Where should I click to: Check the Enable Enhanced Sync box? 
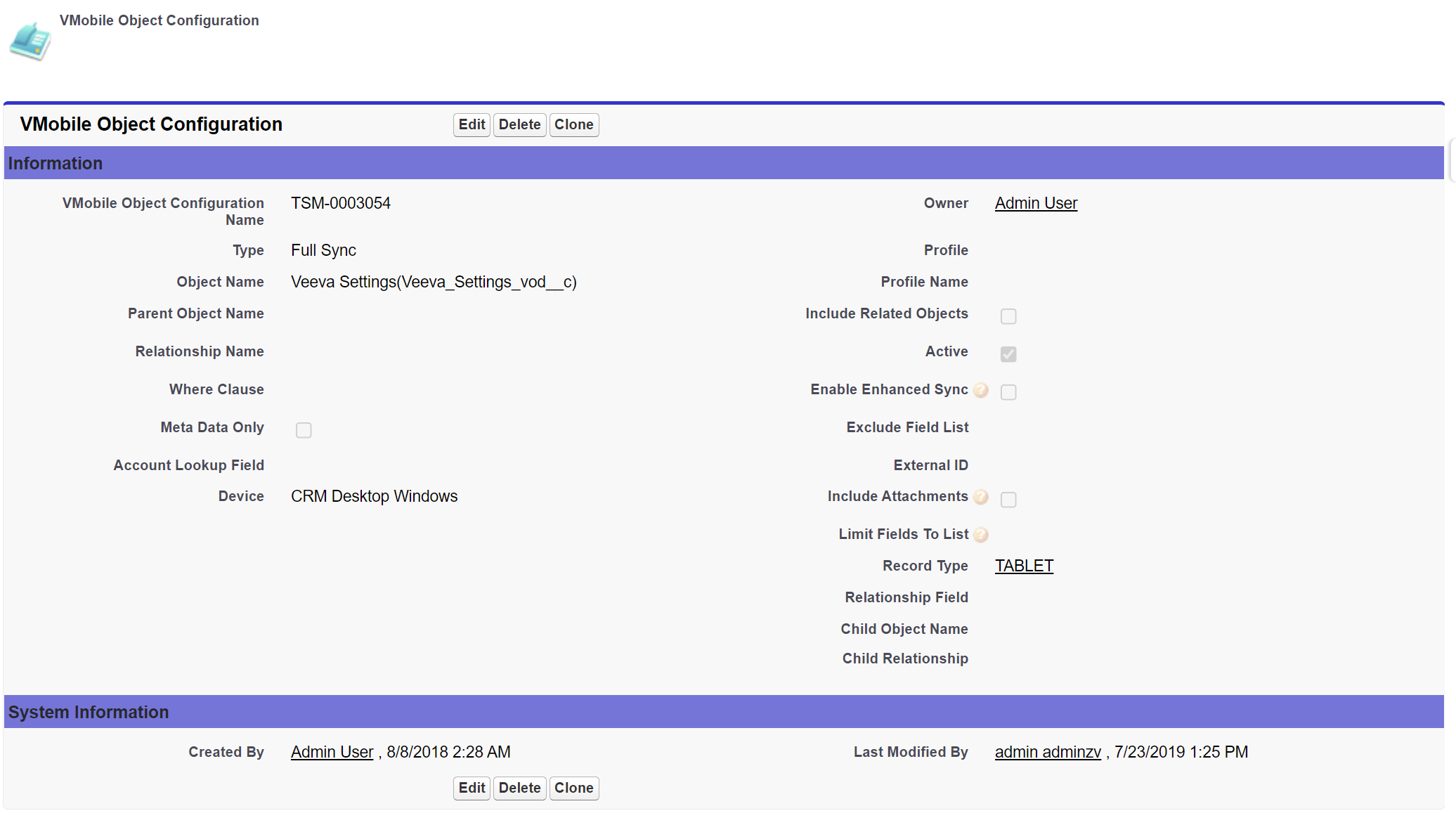coord(1008,393)
